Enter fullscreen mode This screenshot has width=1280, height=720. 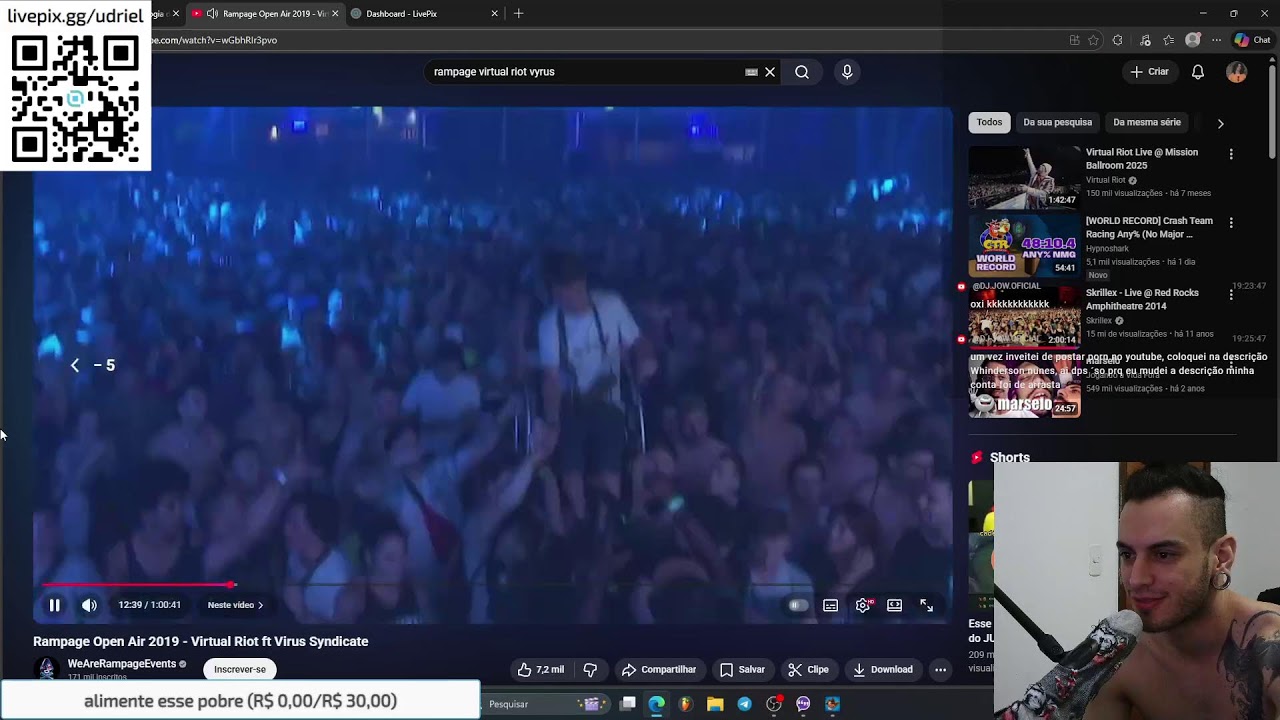[x=926, y=605]
